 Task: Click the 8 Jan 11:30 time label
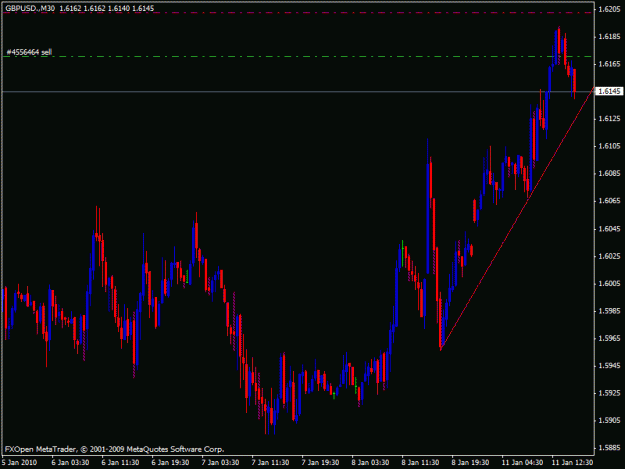pyautogui.click(x=421, y=463)
